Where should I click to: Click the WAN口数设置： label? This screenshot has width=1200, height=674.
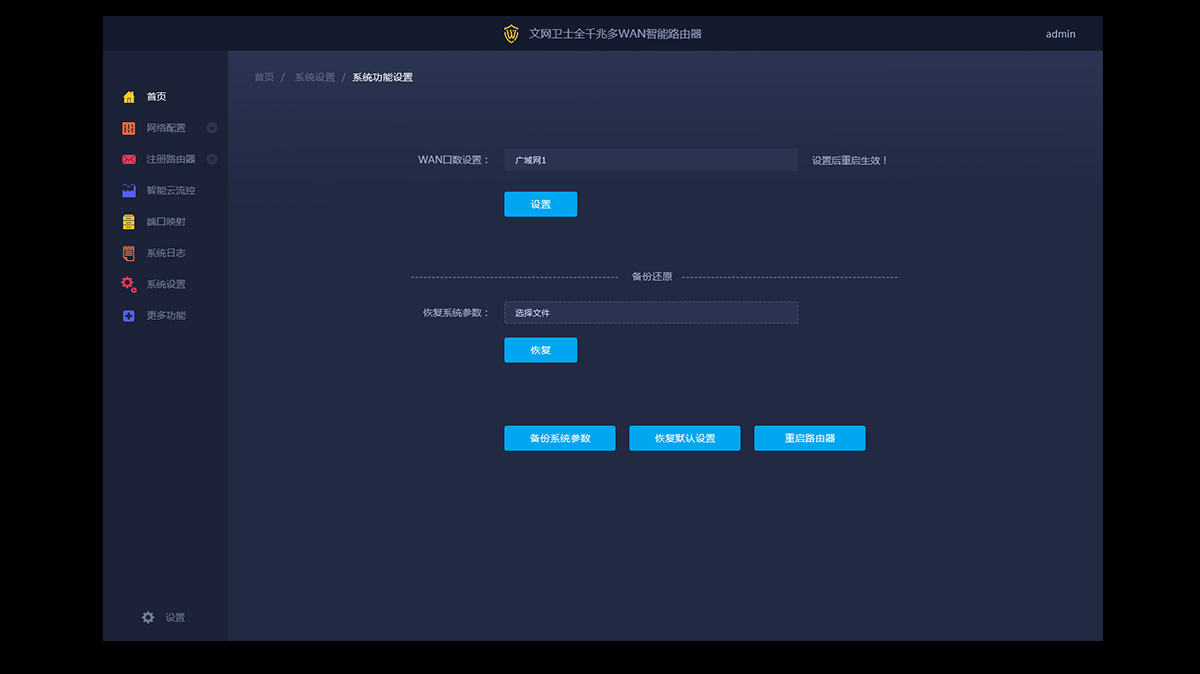click(454, 160)
